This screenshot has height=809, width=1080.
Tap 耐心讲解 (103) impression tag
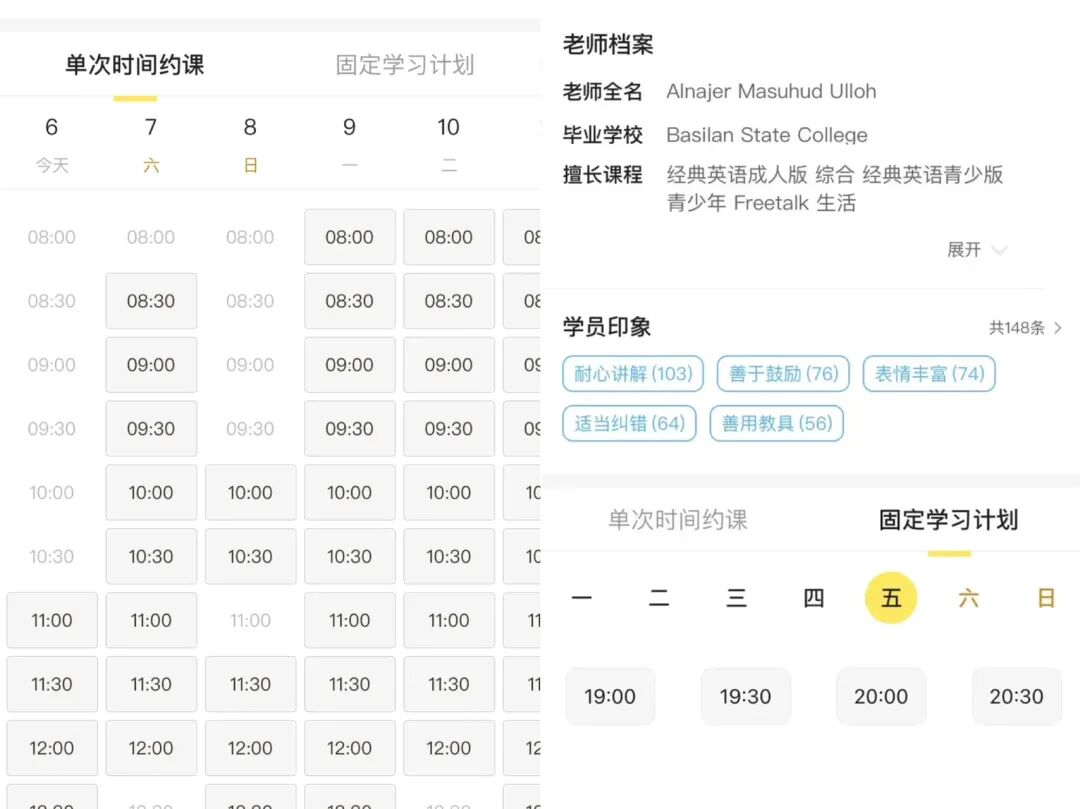click(633, 374)
